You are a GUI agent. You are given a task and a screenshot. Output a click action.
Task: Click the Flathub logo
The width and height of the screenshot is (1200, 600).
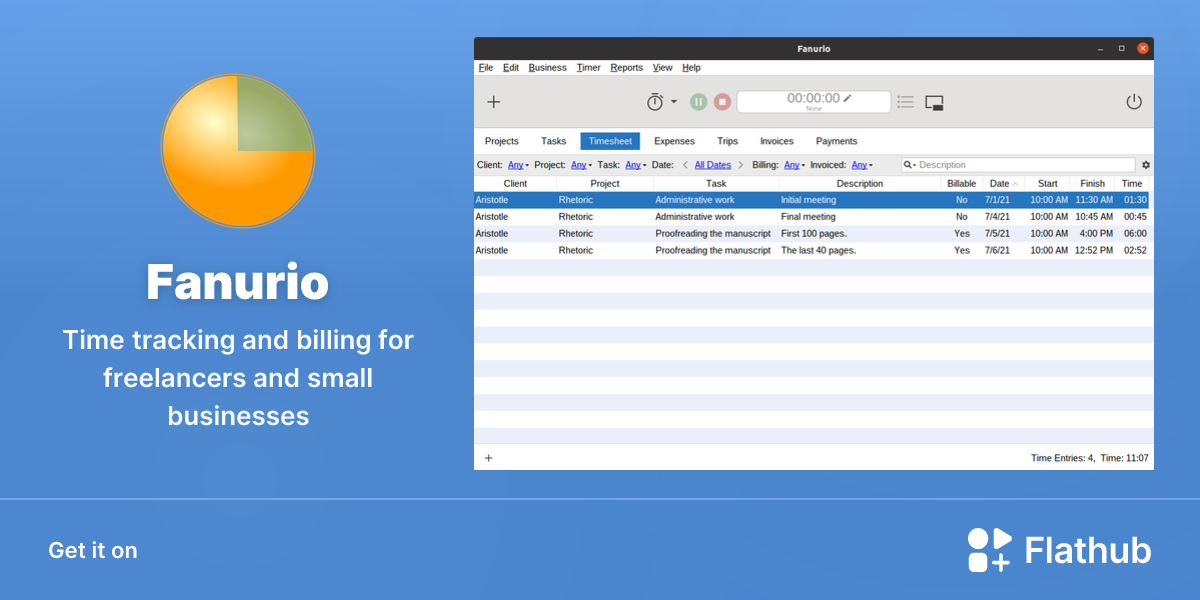[1059, 550]
